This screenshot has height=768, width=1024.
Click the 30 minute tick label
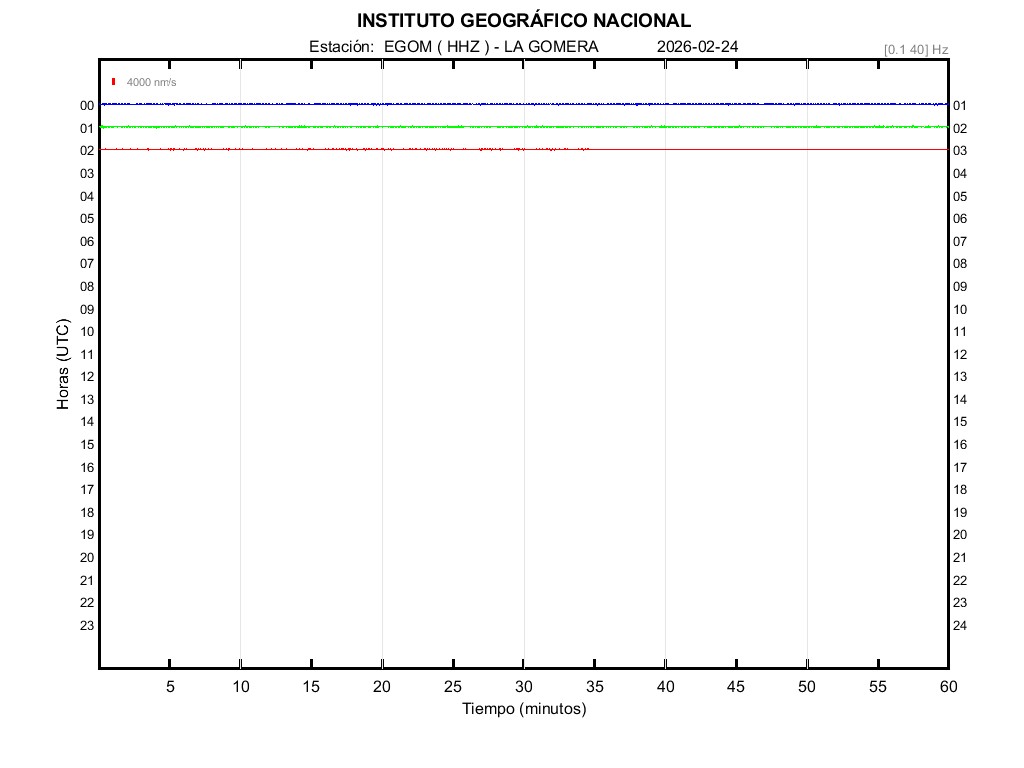tap(524, 687)
